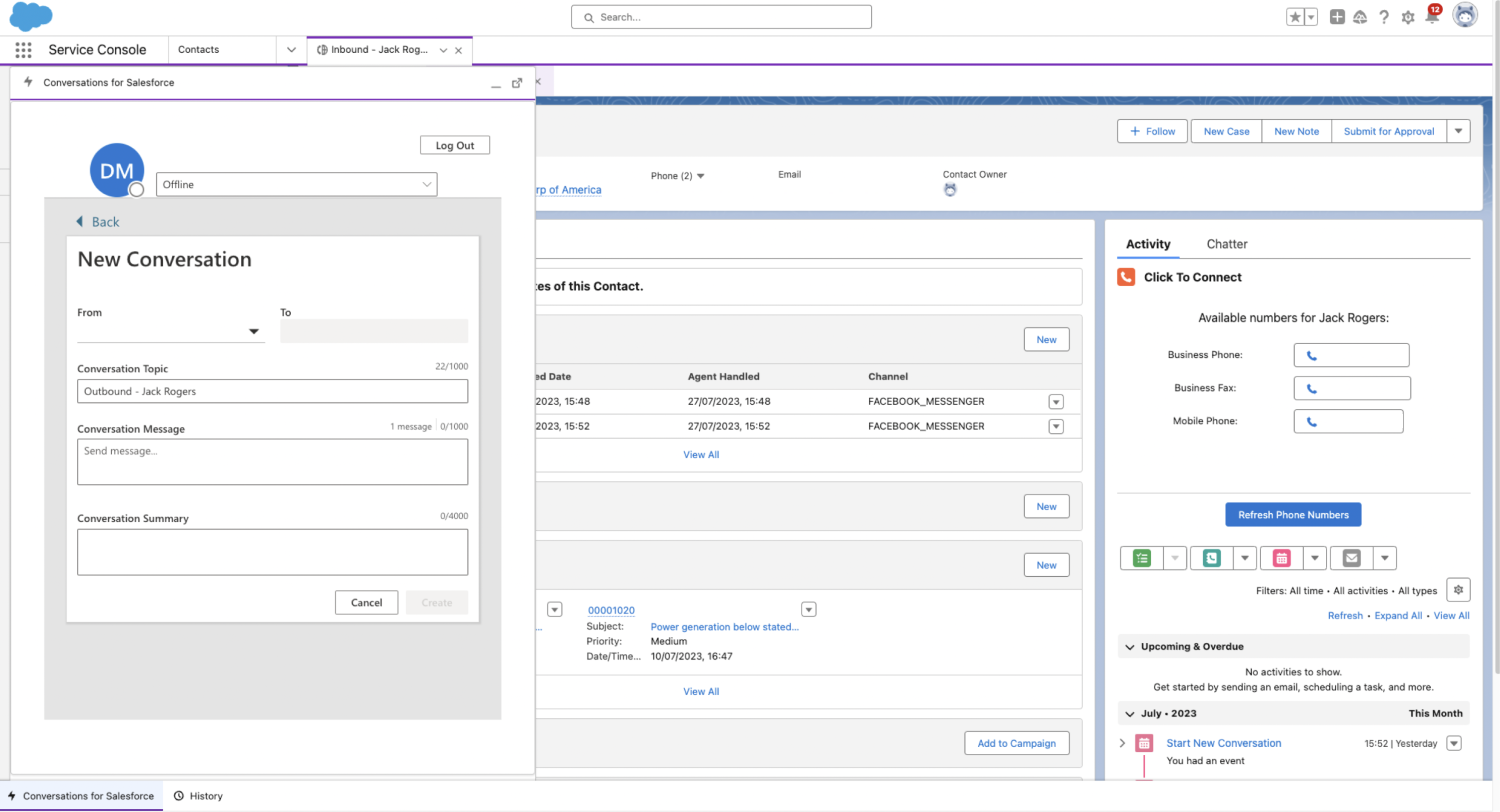The width and height of the screenshot is (1500, 812).
Task: Expand Start New Conversation event details
Action: coord(1122,743)
